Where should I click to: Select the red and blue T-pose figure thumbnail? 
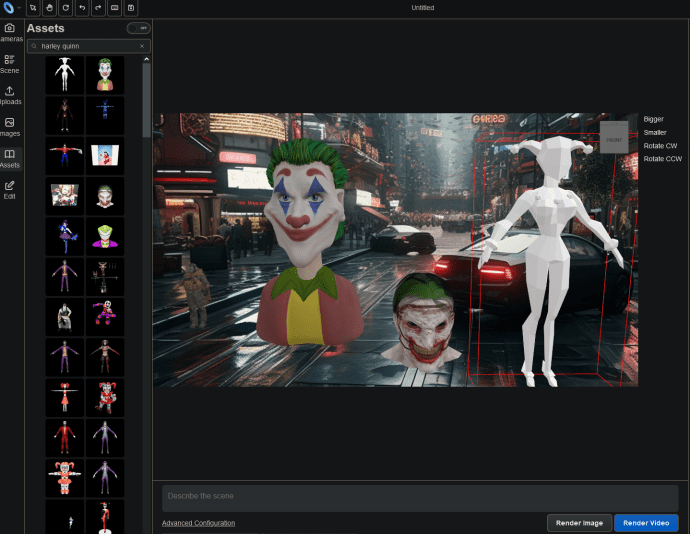[x=65, y=155]
